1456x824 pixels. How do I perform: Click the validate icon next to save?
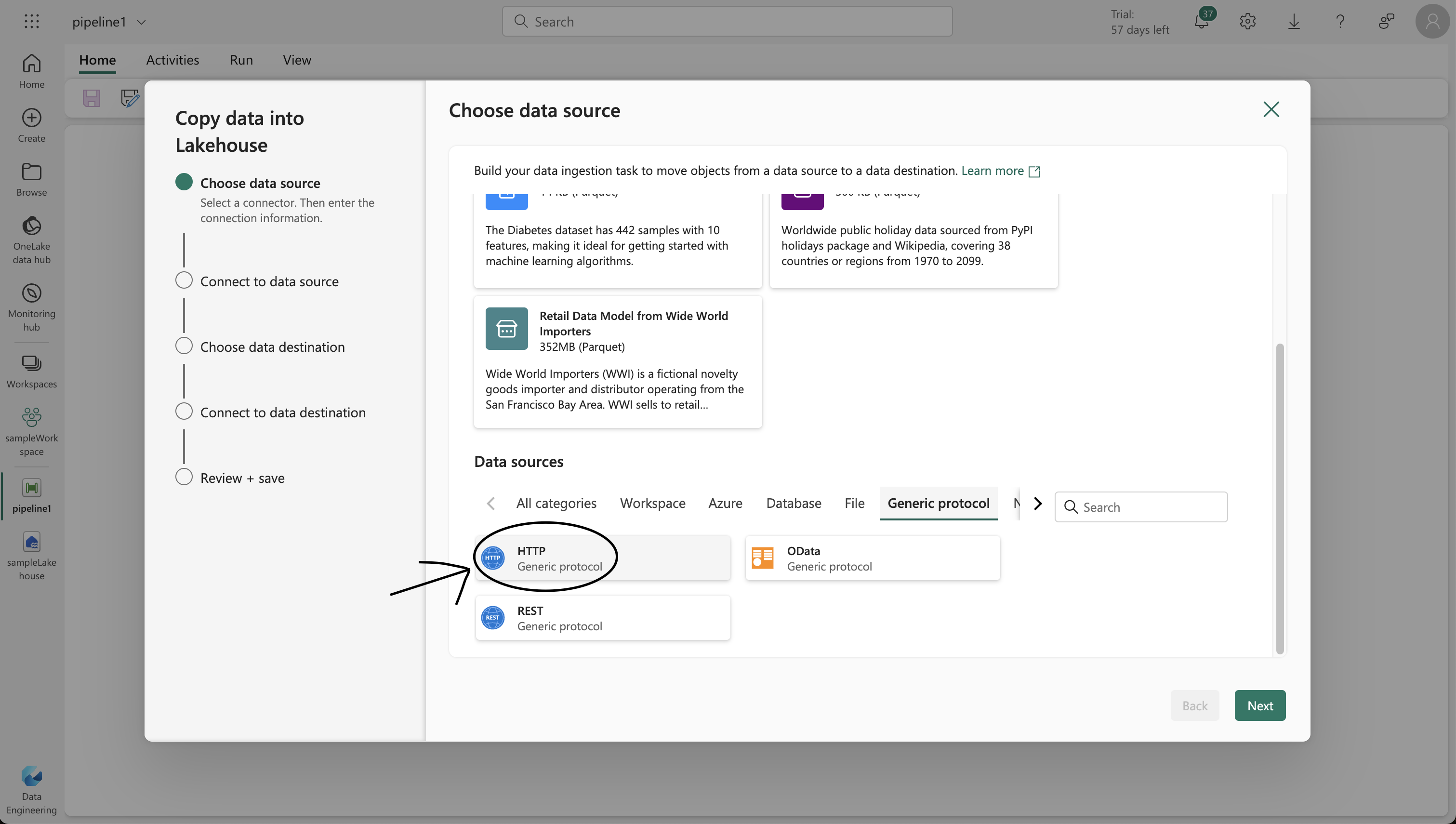(x=131, y=98)
